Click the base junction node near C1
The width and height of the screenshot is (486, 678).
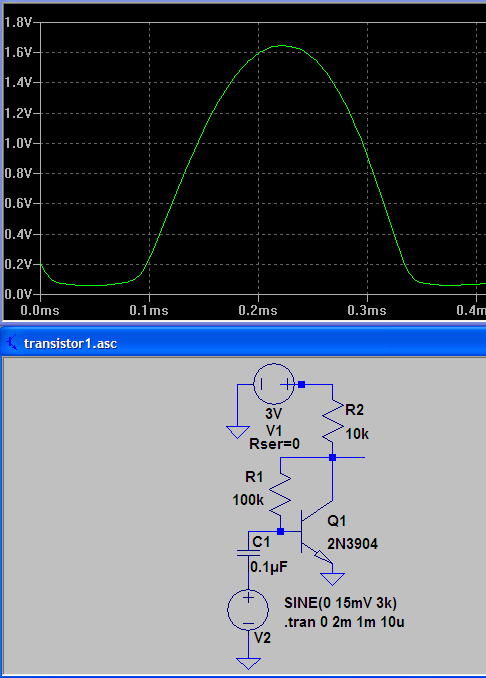tap(280, 531)
